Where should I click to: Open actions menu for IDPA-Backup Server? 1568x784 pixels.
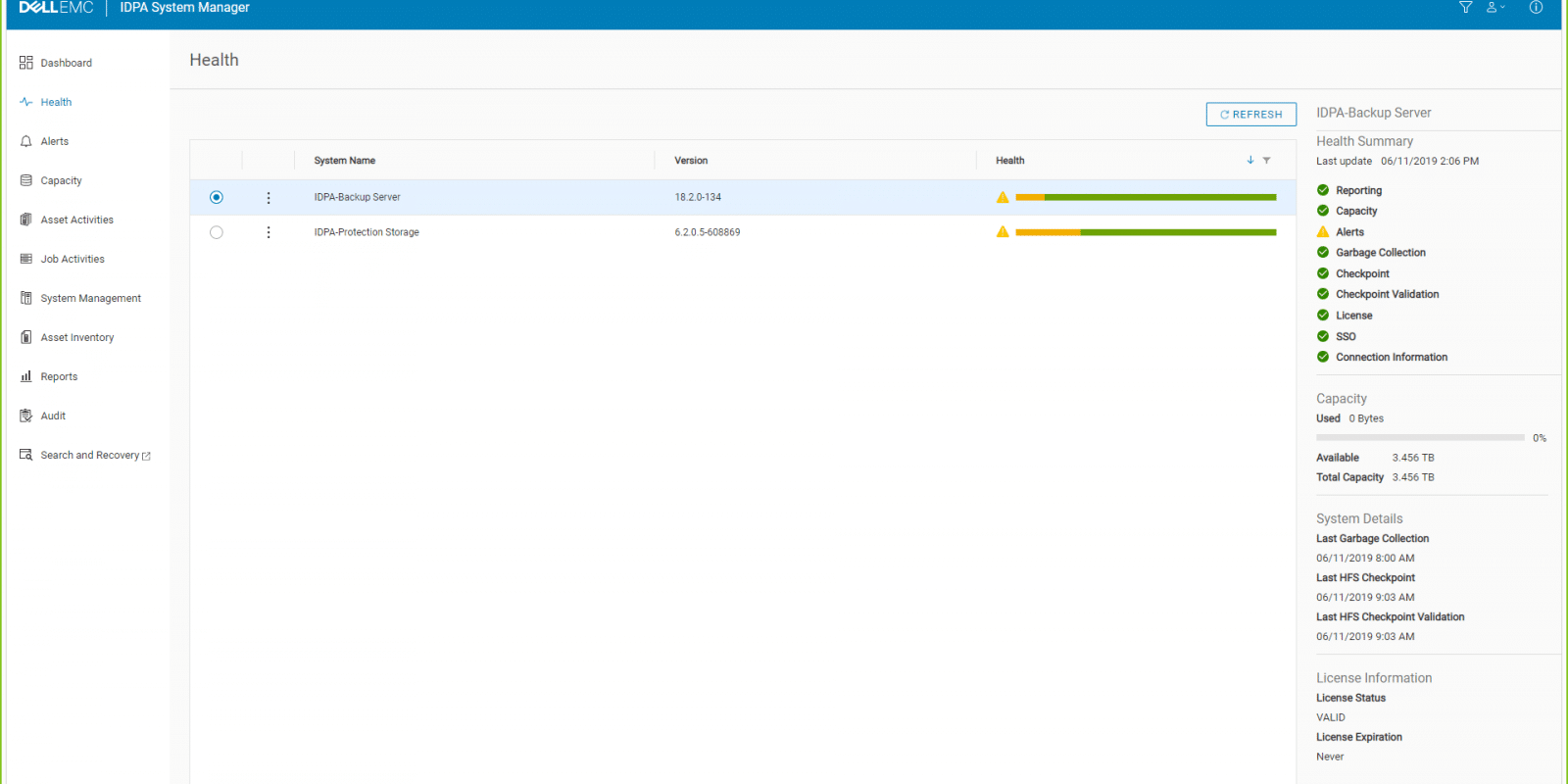tap(269, 198)
